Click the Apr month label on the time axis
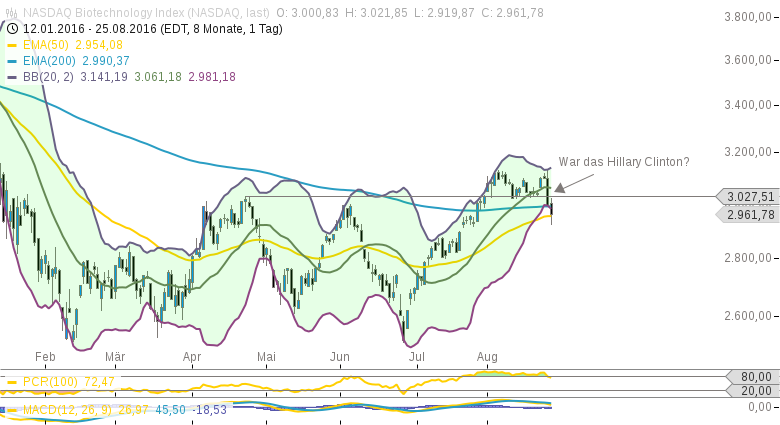Screen dimensions: 780x425 click(192, 357)
